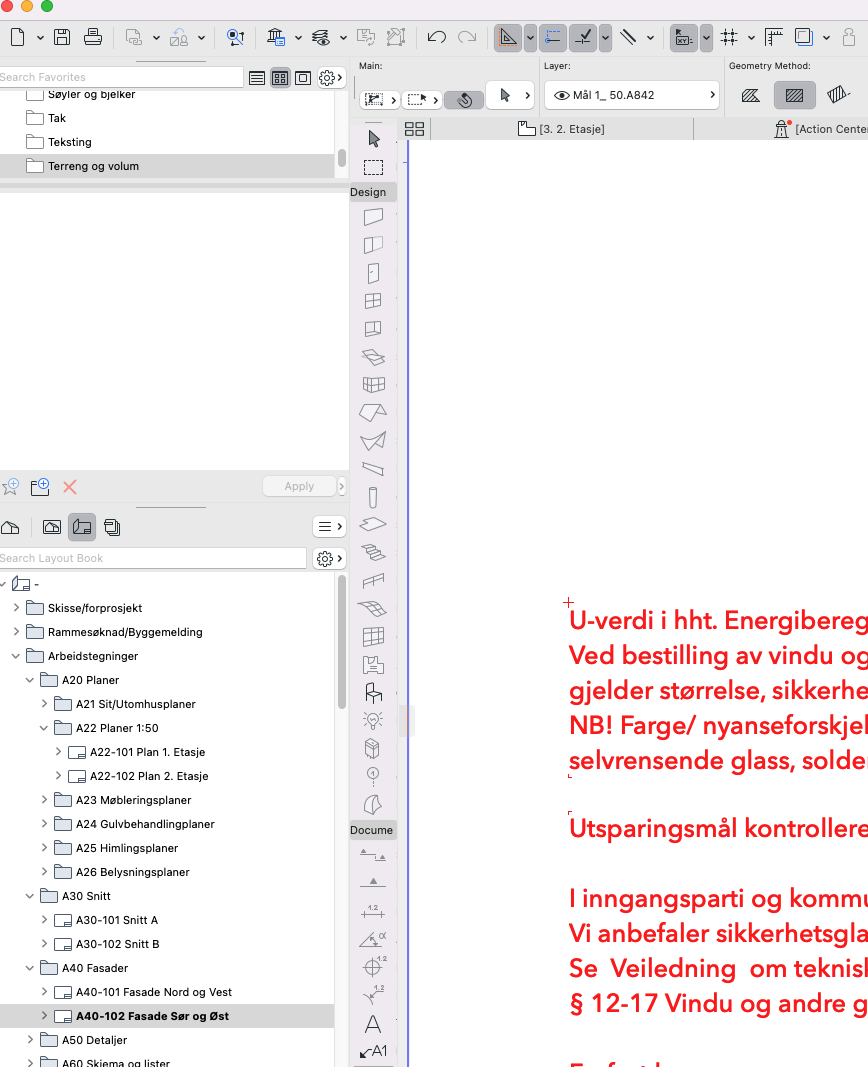Toggle the Layout Book view in Navigator

pos(82,526)
